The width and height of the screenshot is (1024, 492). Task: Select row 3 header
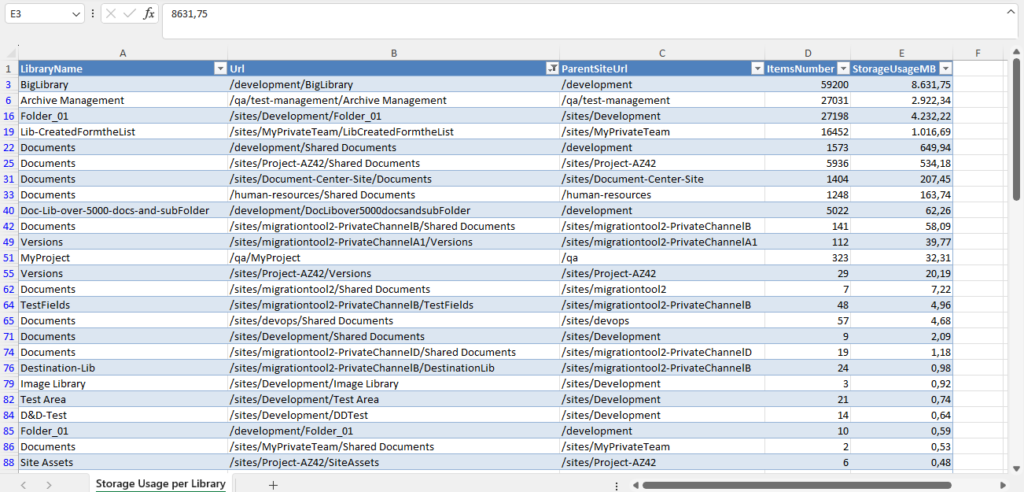(9, 84)
